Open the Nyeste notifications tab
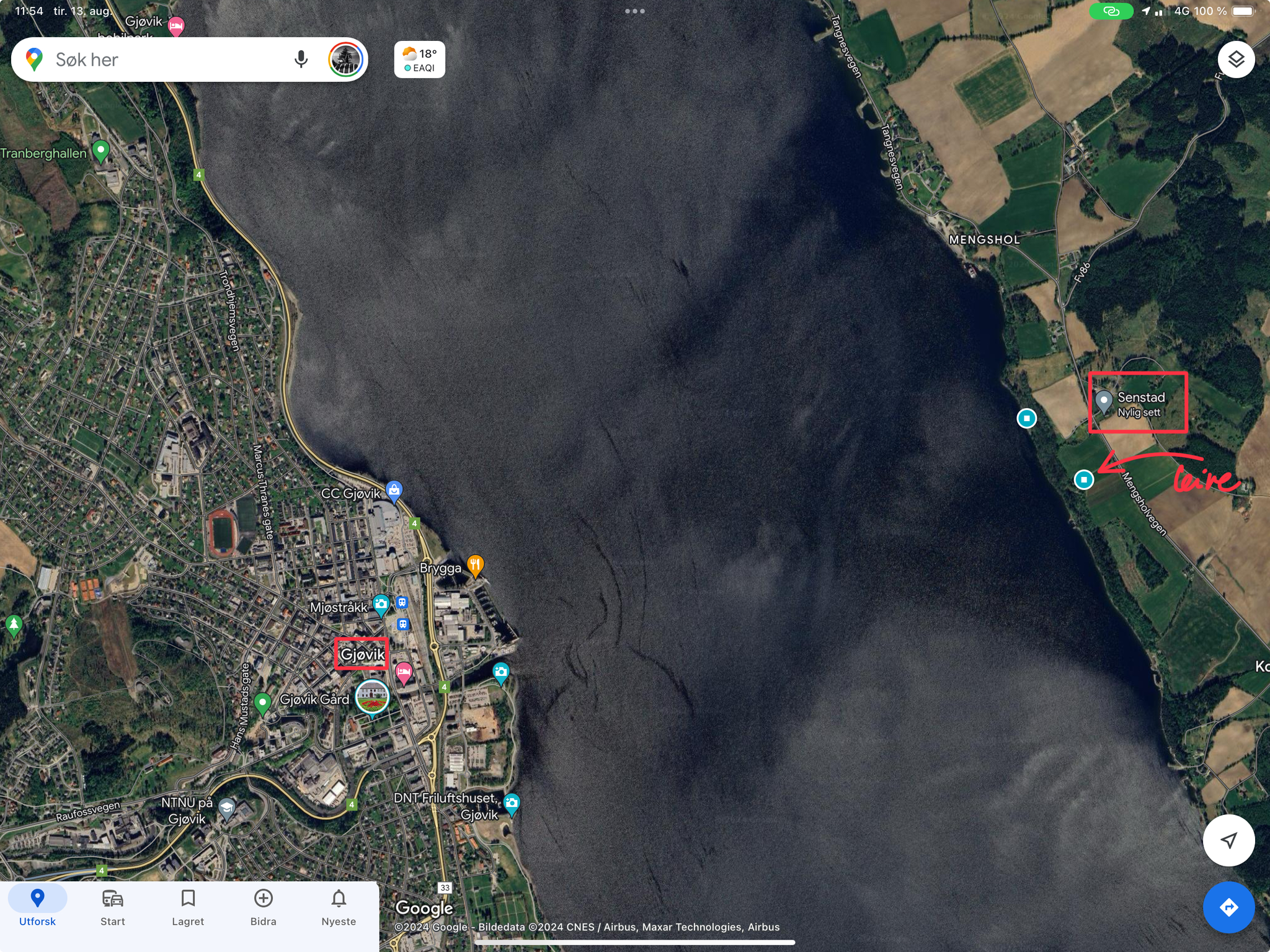 click(339, 907)
